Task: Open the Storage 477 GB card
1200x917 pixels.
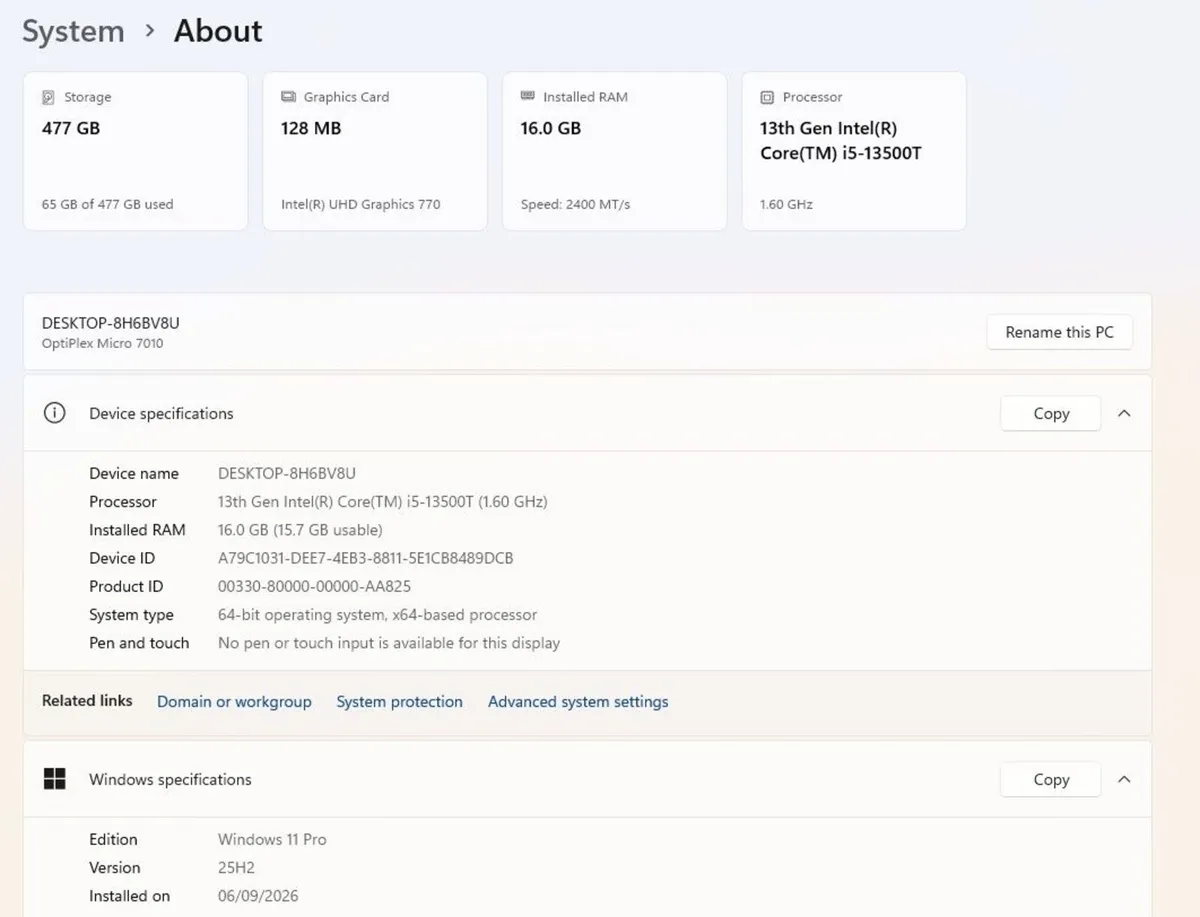Action: pyautogui.click(x=135, y=151)
